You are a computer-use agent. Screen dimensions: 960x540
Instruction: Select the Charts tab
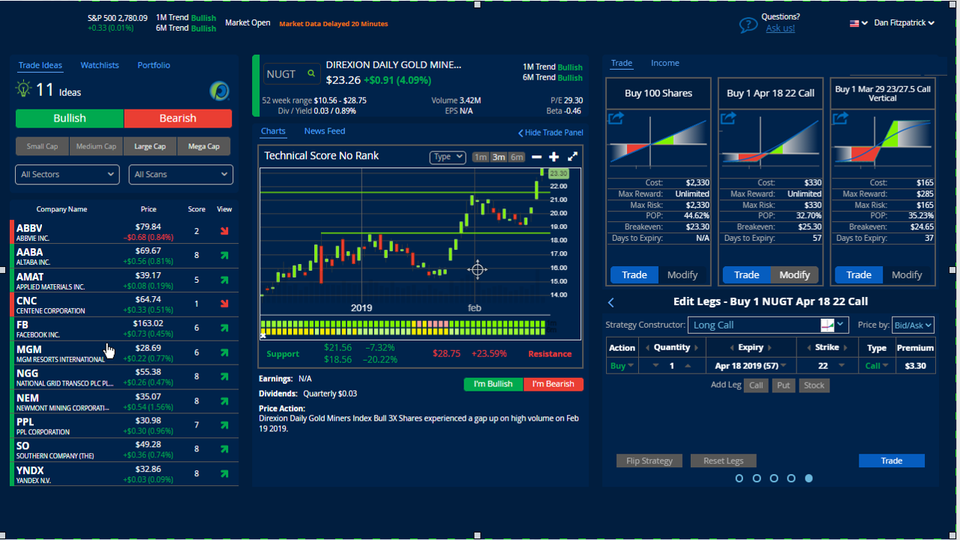273,131
